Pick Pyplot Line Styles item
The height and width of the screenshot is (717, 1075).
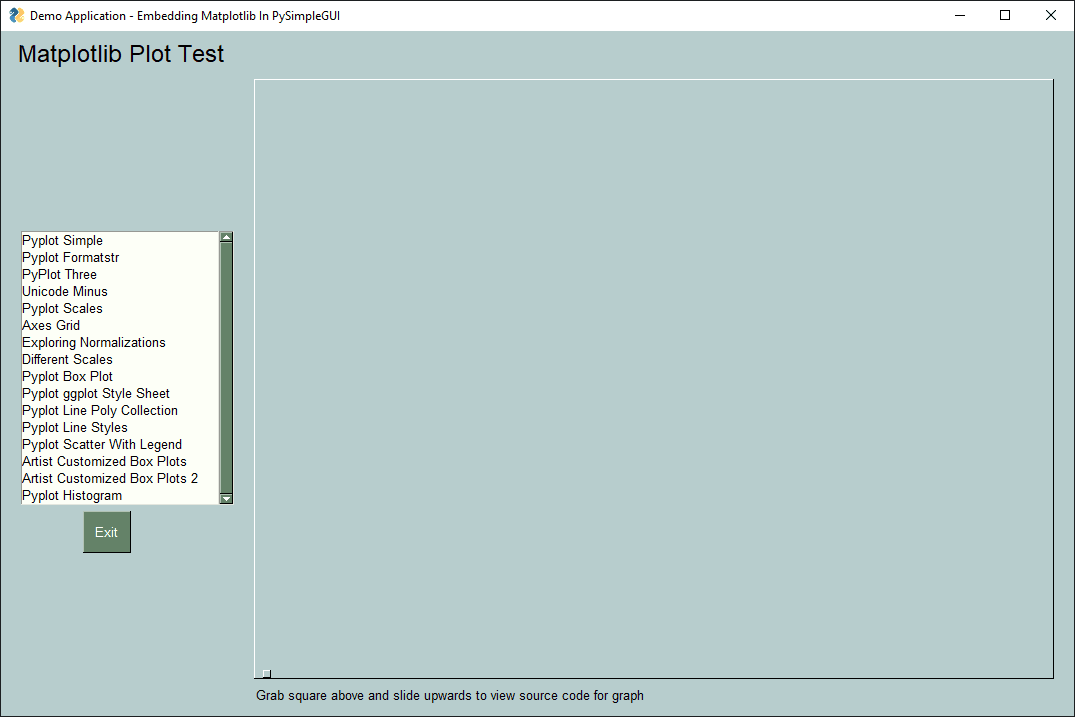point(75,428)
